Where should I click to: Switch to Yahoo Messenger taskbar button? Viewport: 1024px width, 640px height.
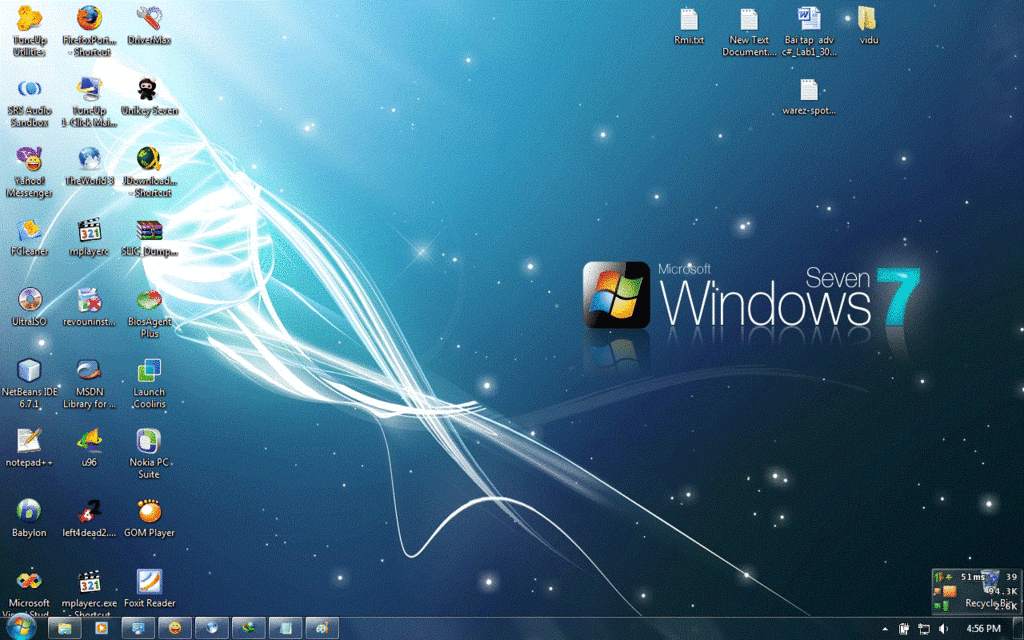(174, 628)
